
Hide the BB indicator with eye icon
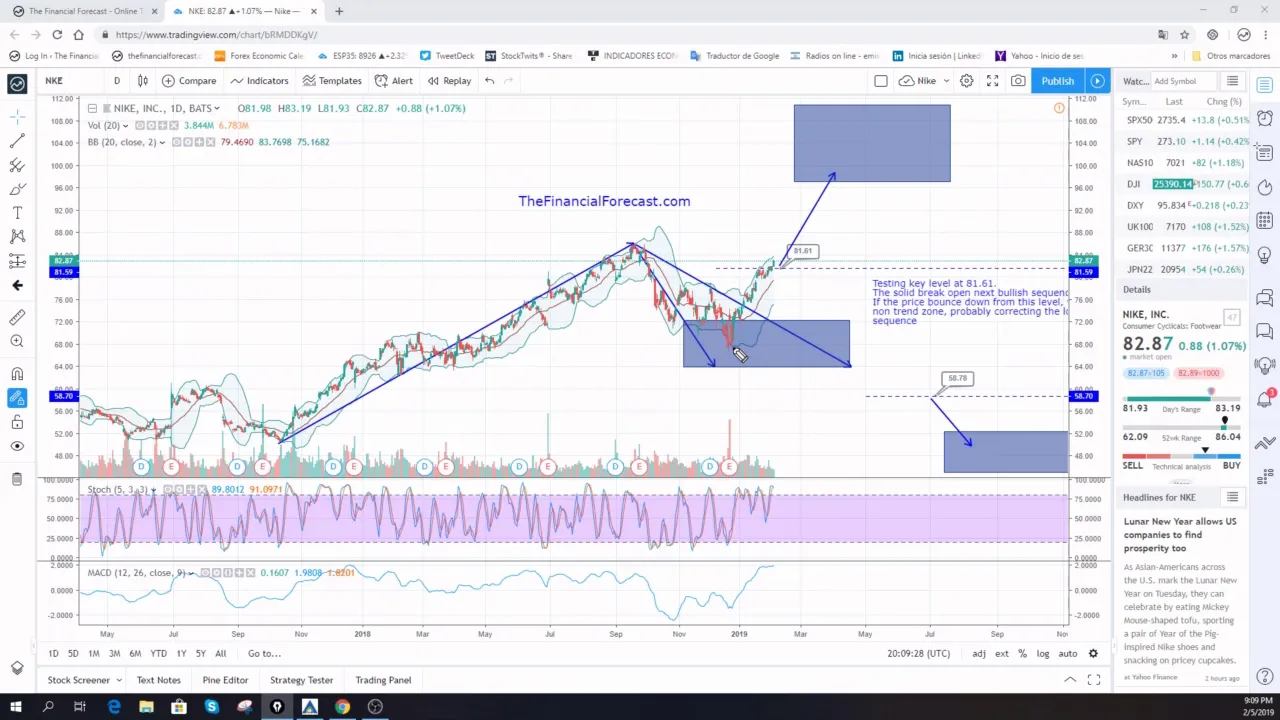(176, 142)
